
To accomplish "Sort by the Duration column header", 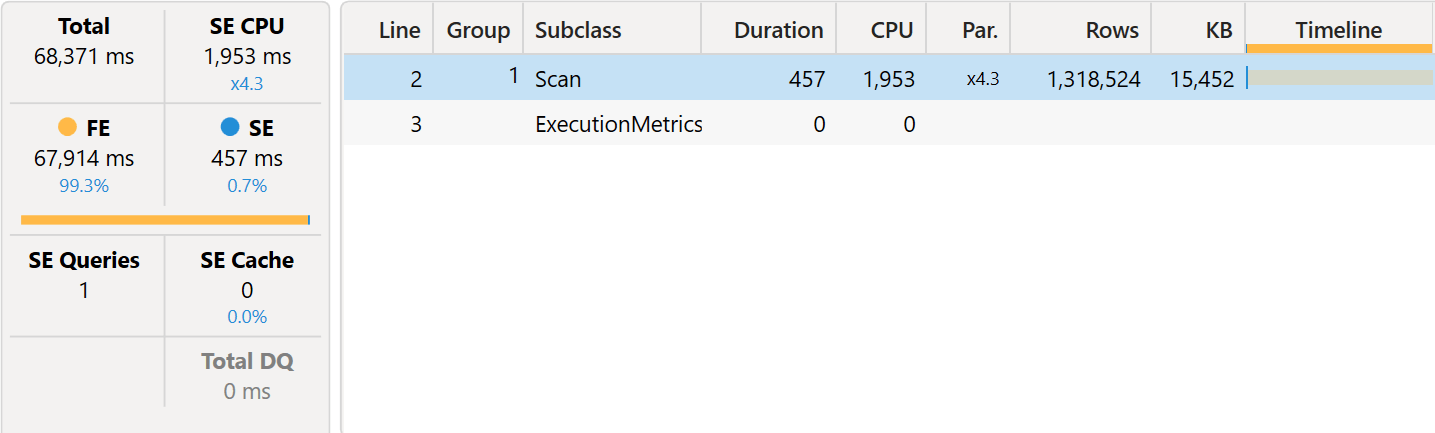I will [769, 29].
